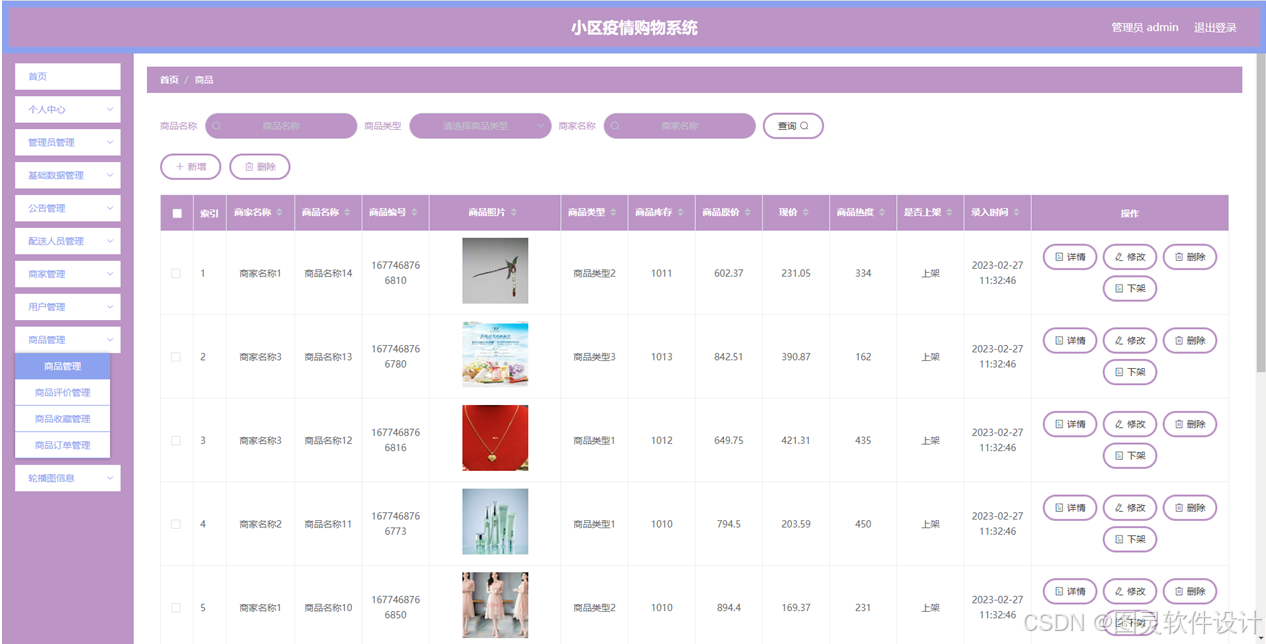Go to 首页 in the sidebar
This screenshot has width=1266, height=644.
68,76
